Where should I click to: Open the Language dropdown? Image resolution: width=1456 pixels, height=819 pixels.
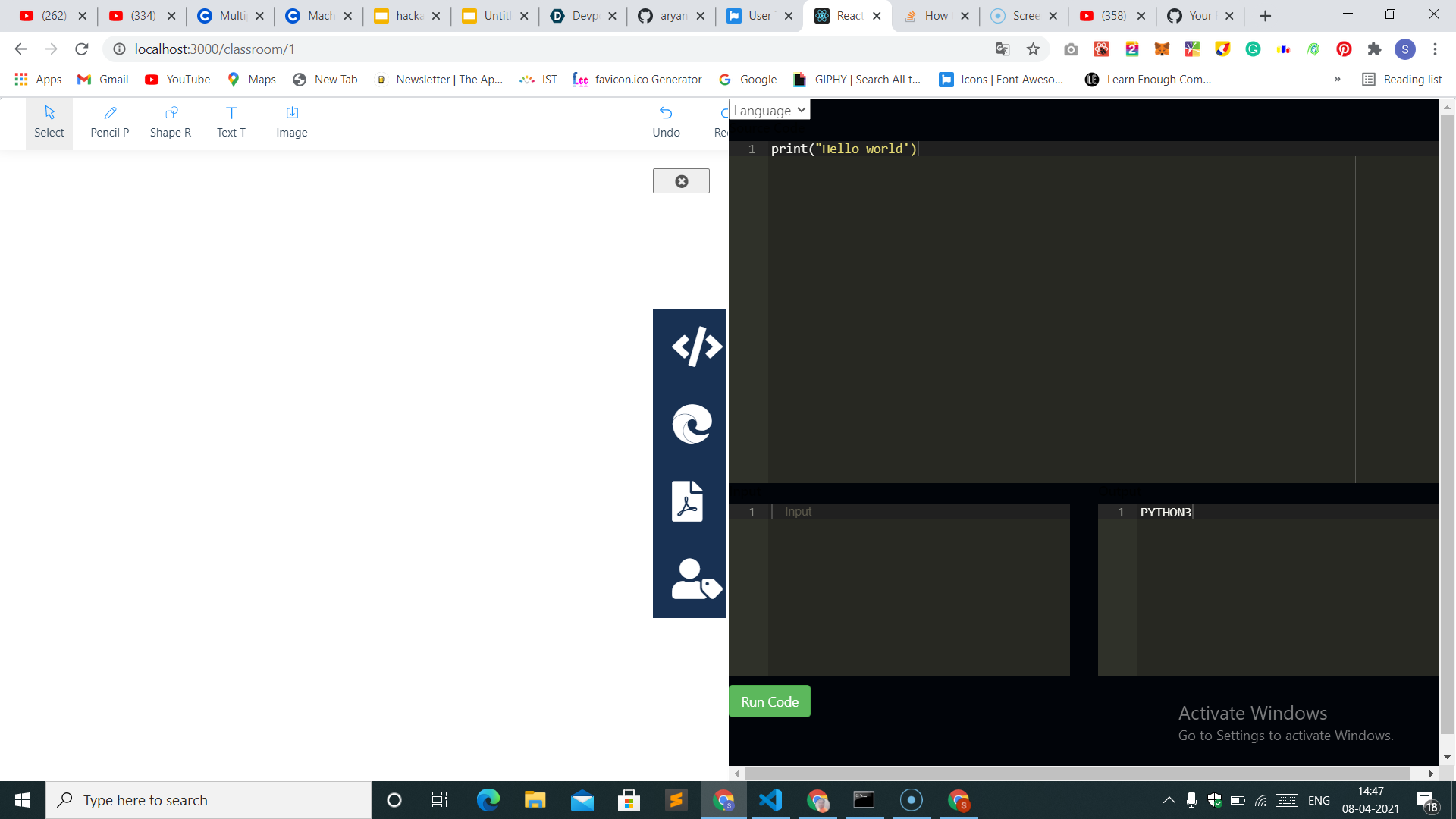tap(769, 111)
